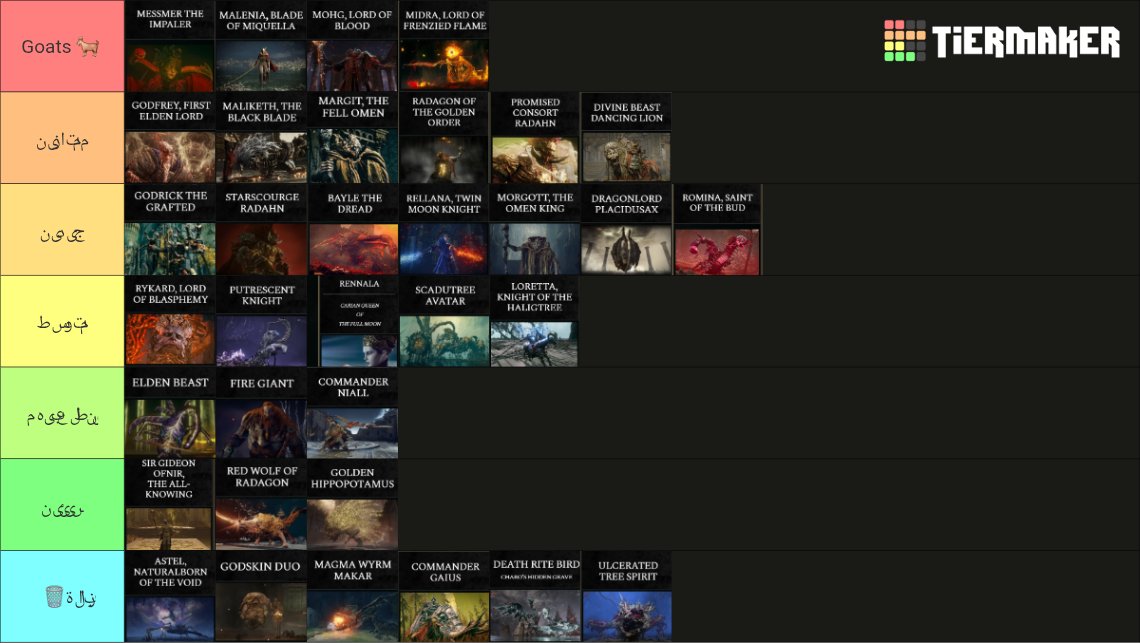1140x643 pixels.
Task: Click the Astel, Naturalborn of the Void card
Action: pos(170,596)
